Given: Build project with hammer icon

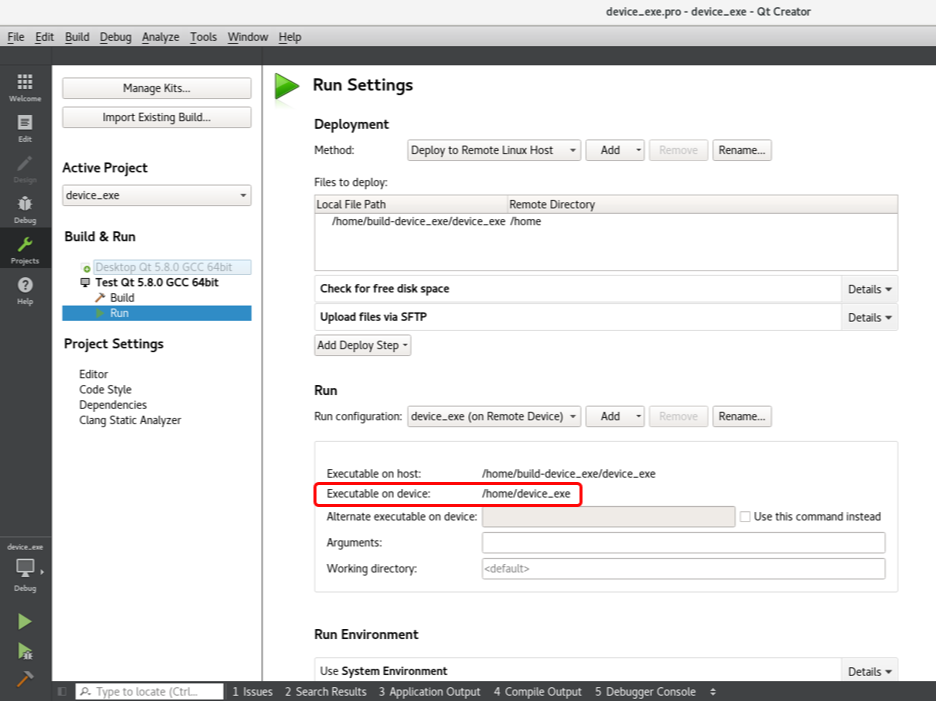Looking at the screenshot, I should tap(24, 678).
